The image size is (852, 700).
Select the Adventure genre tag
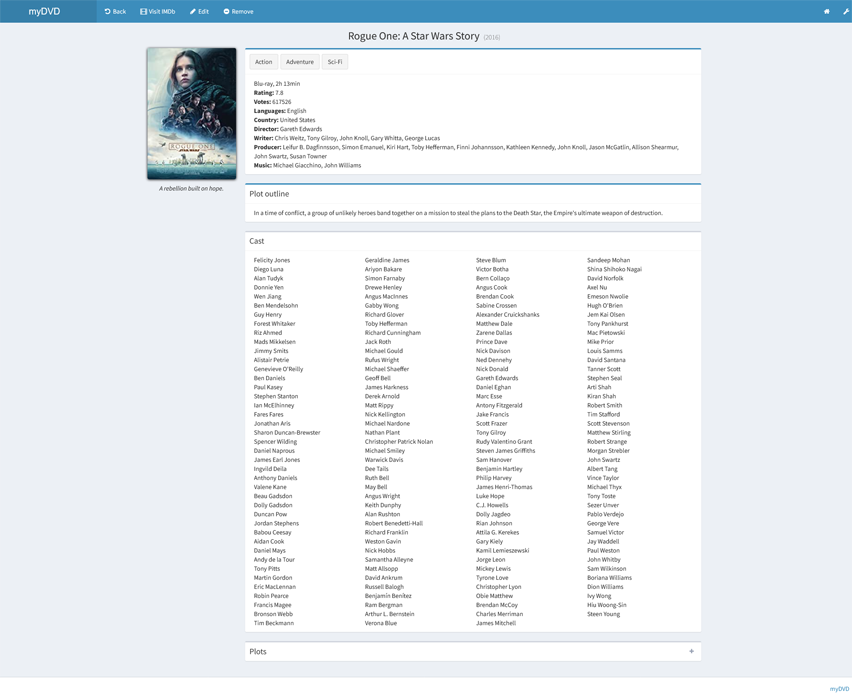pos(299,62)
